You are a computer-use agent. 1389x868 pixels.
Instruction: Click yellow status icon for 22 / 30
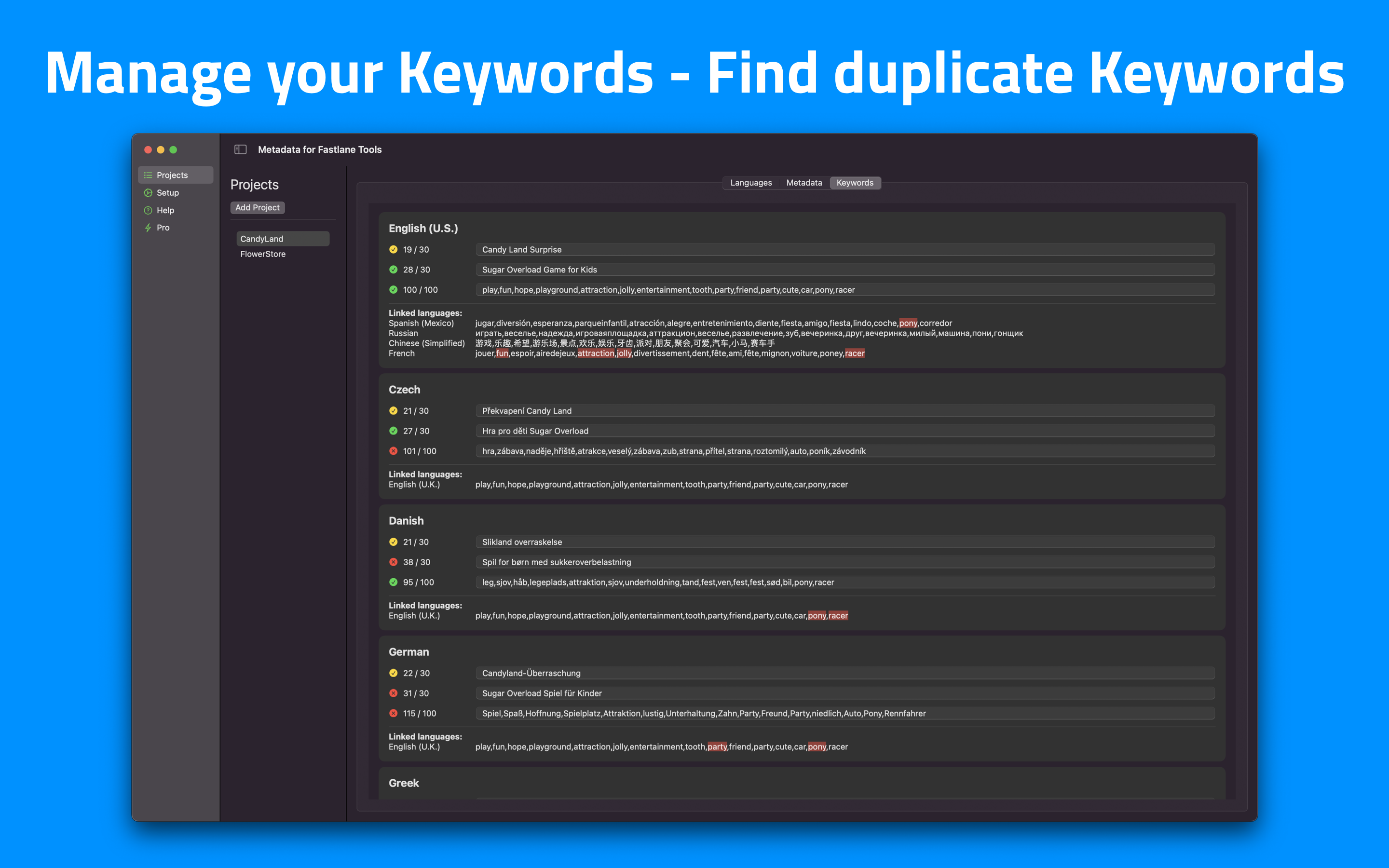point(393,673)
